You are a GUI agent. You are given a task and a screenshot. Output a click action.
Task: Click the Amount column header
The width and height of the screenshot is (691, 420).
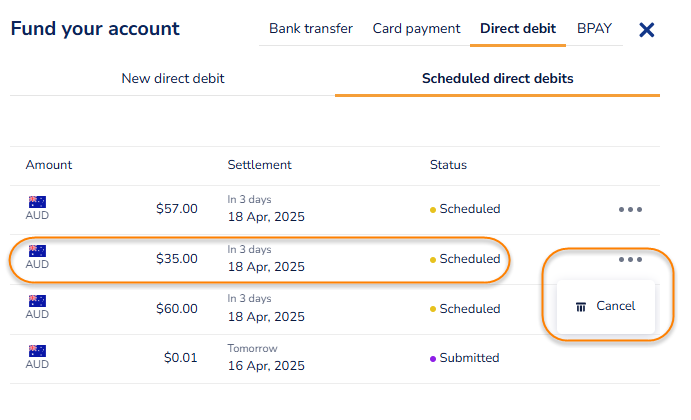pyautogui.click(x=49, y=165)
